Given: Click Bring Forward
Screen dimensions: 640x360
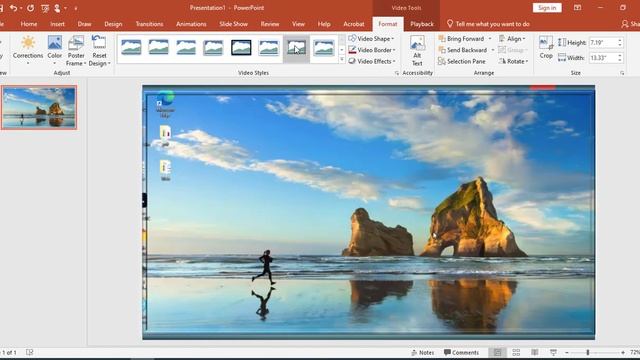Looking at the screenshot, I should tap(461, 38).
